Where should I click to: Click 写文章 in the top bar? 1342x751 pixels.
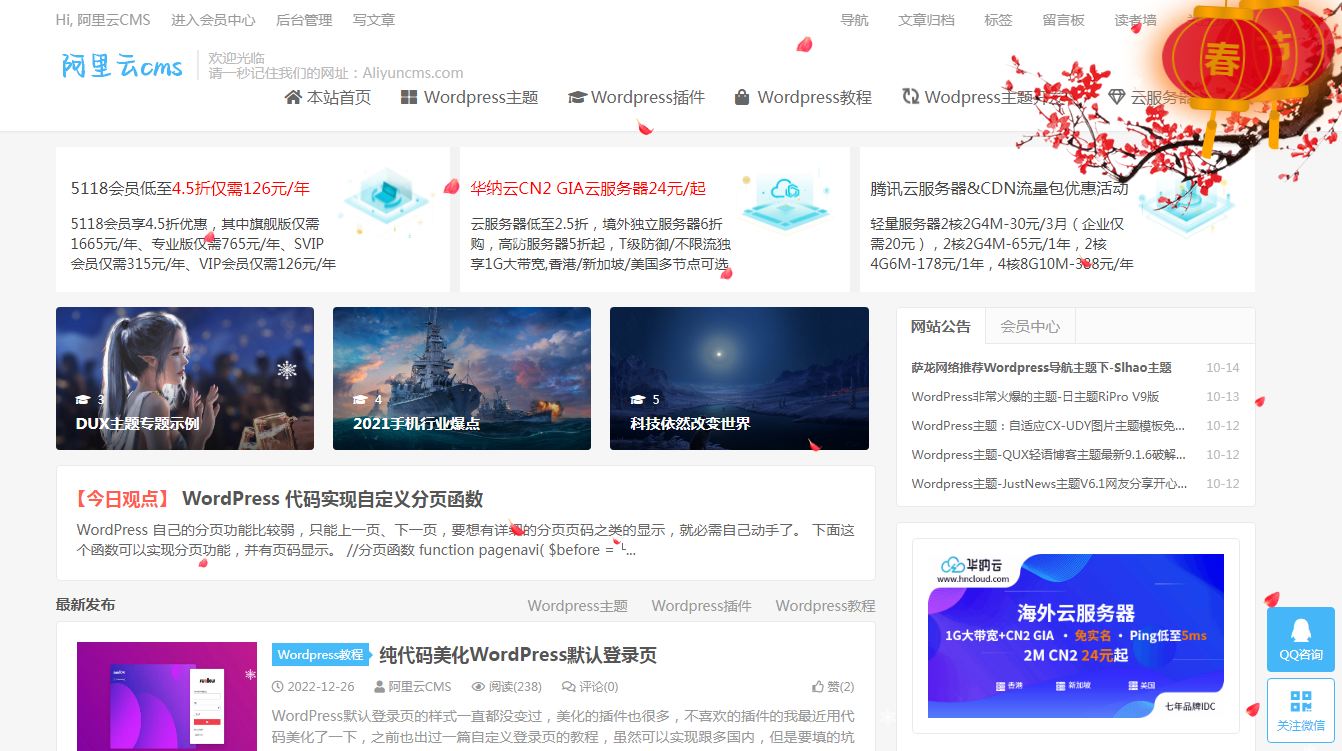[374, 20]
